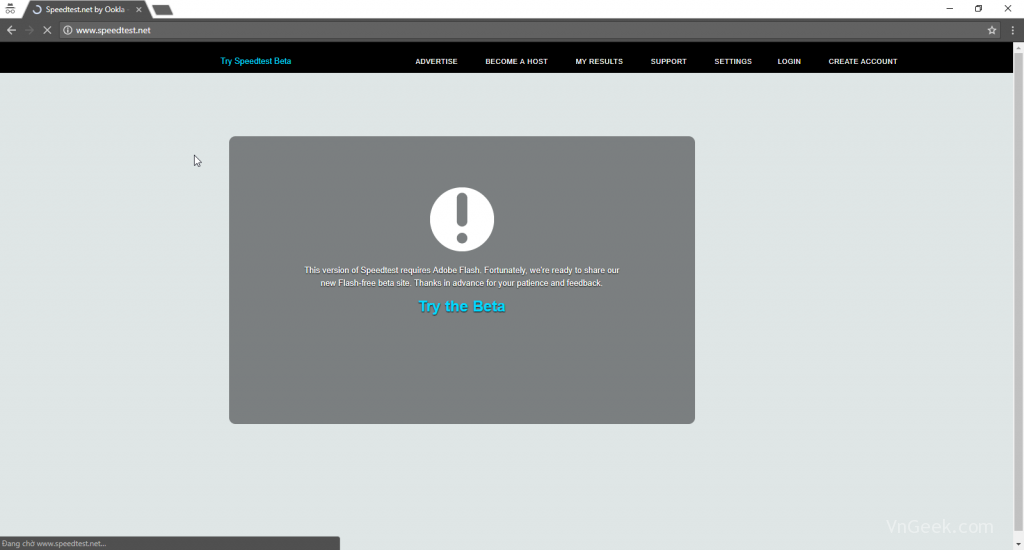The width and height of the screenshot is (1024, 550).
Task: Close the Speedtest.net by Ookla tab
Action: coord(138,10)
